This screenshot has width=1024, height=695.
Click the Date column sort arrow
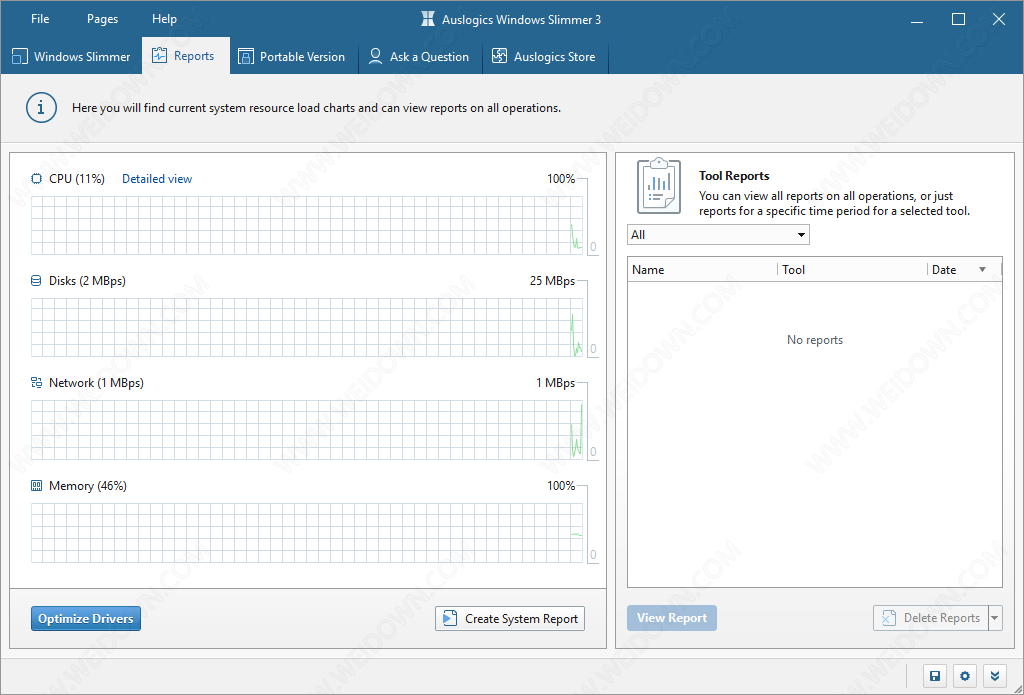[x=982, y=270]
